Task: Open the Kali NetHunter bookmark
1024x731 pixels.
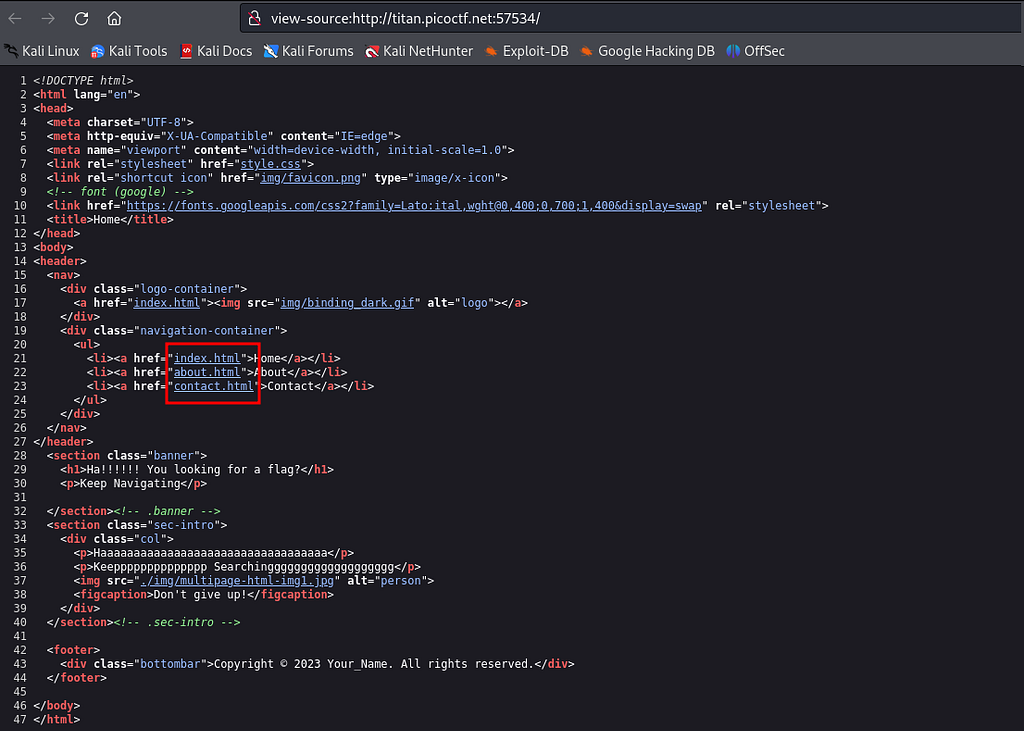Action: click(419, 51)
